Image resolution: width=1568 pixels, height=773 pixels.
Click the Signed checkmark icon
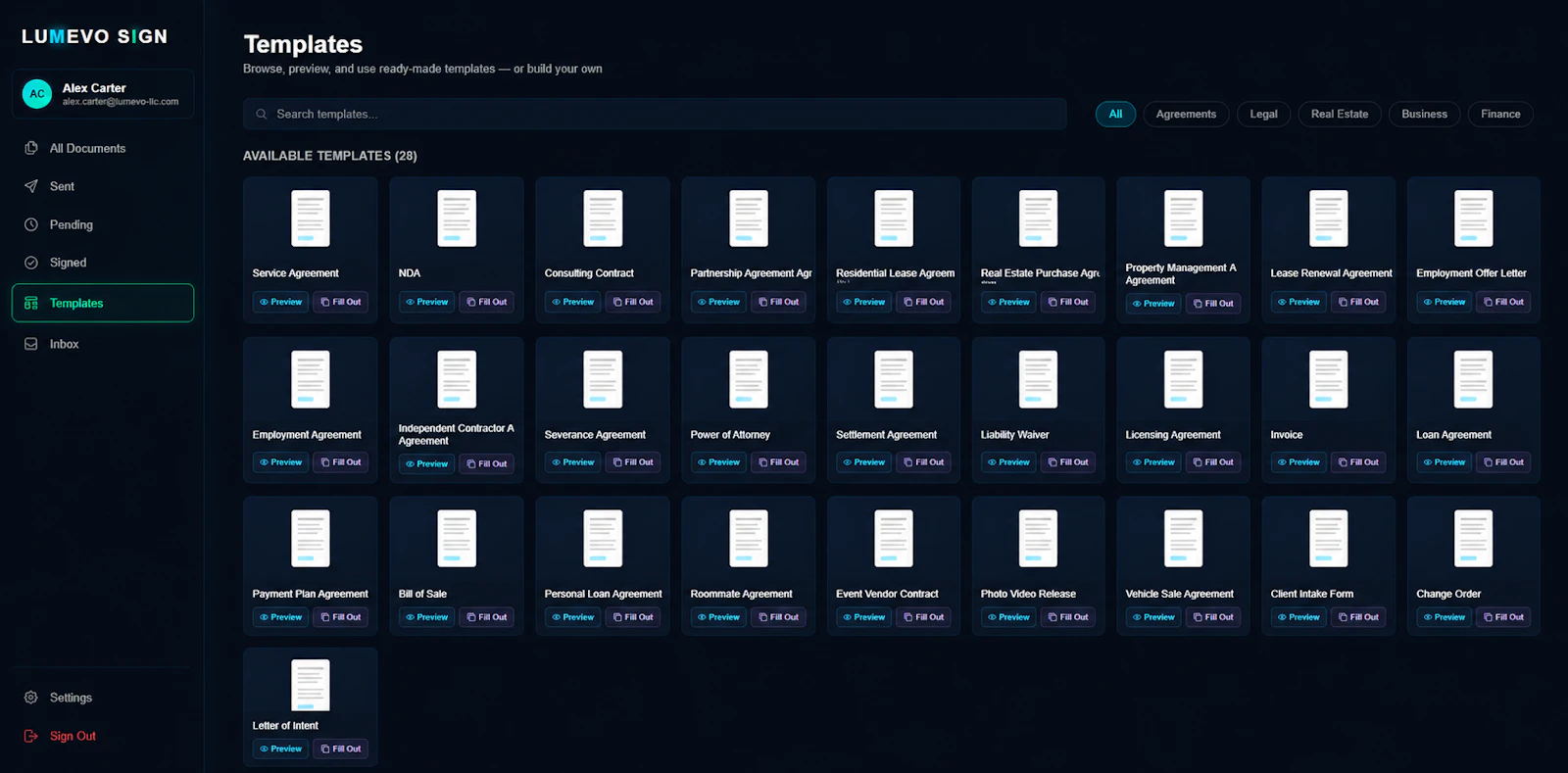(x=31, y=263)
